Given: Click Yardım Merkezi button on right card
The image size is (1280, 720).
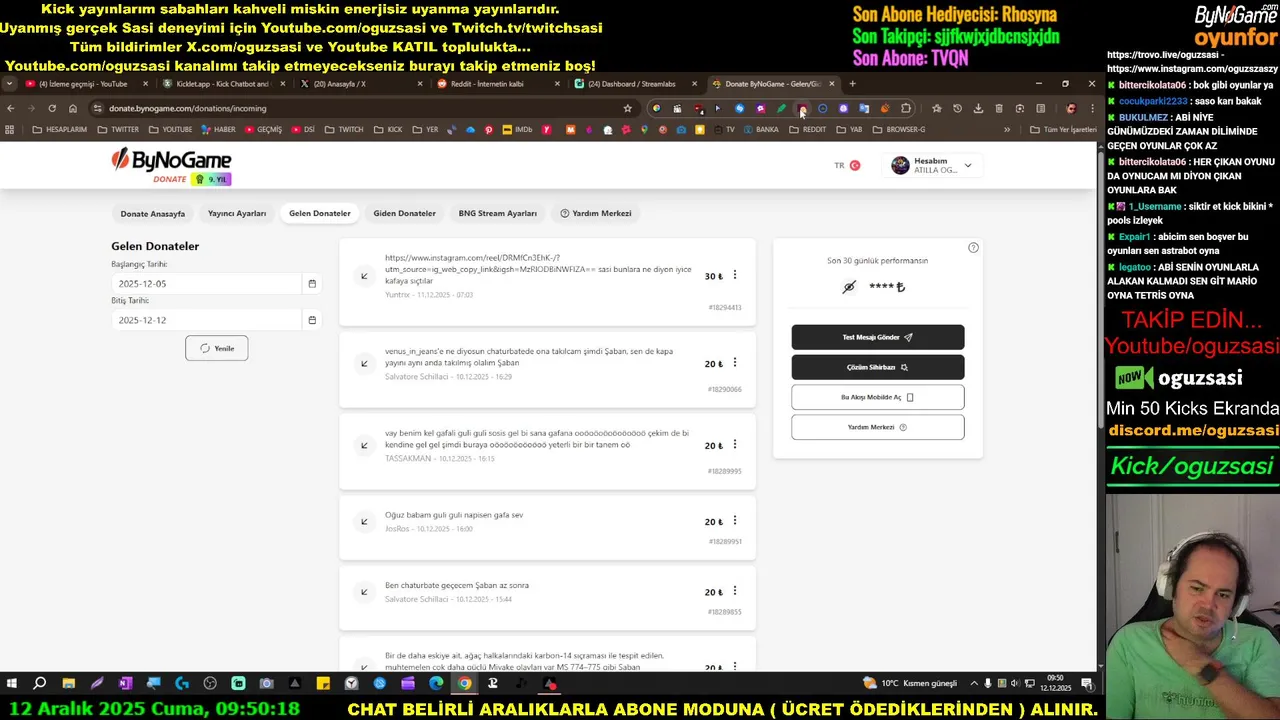Looking at the screenshot, I should point(878,427).
